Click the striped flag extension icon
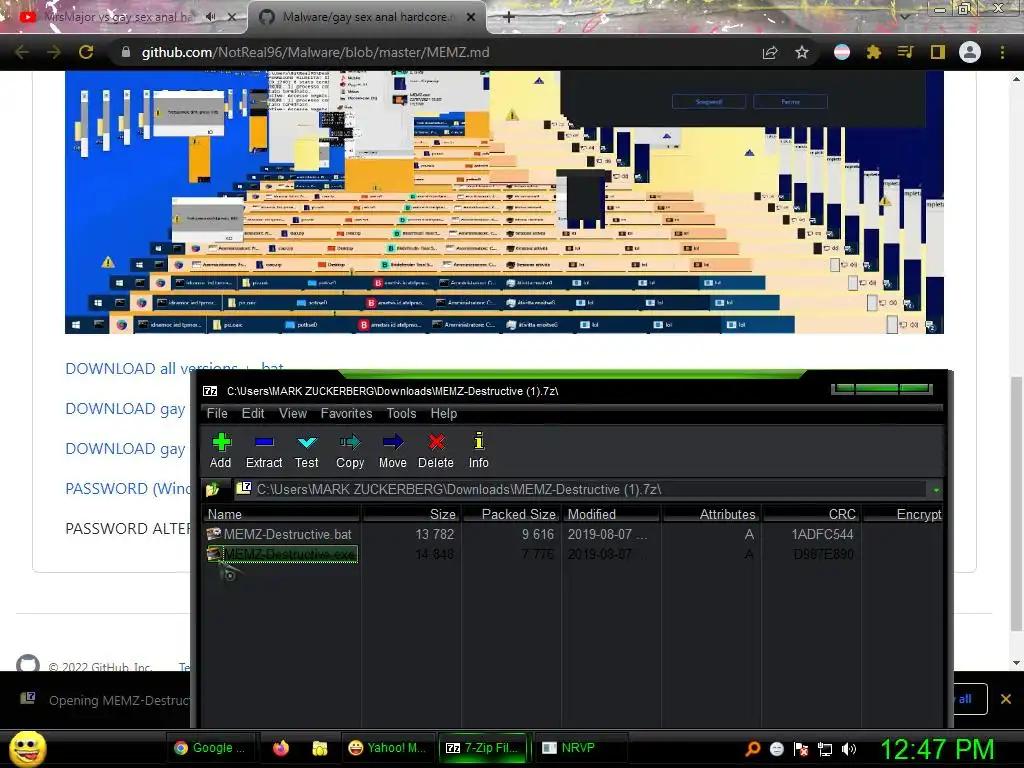Screen dimensions: 1024x768 842,52
